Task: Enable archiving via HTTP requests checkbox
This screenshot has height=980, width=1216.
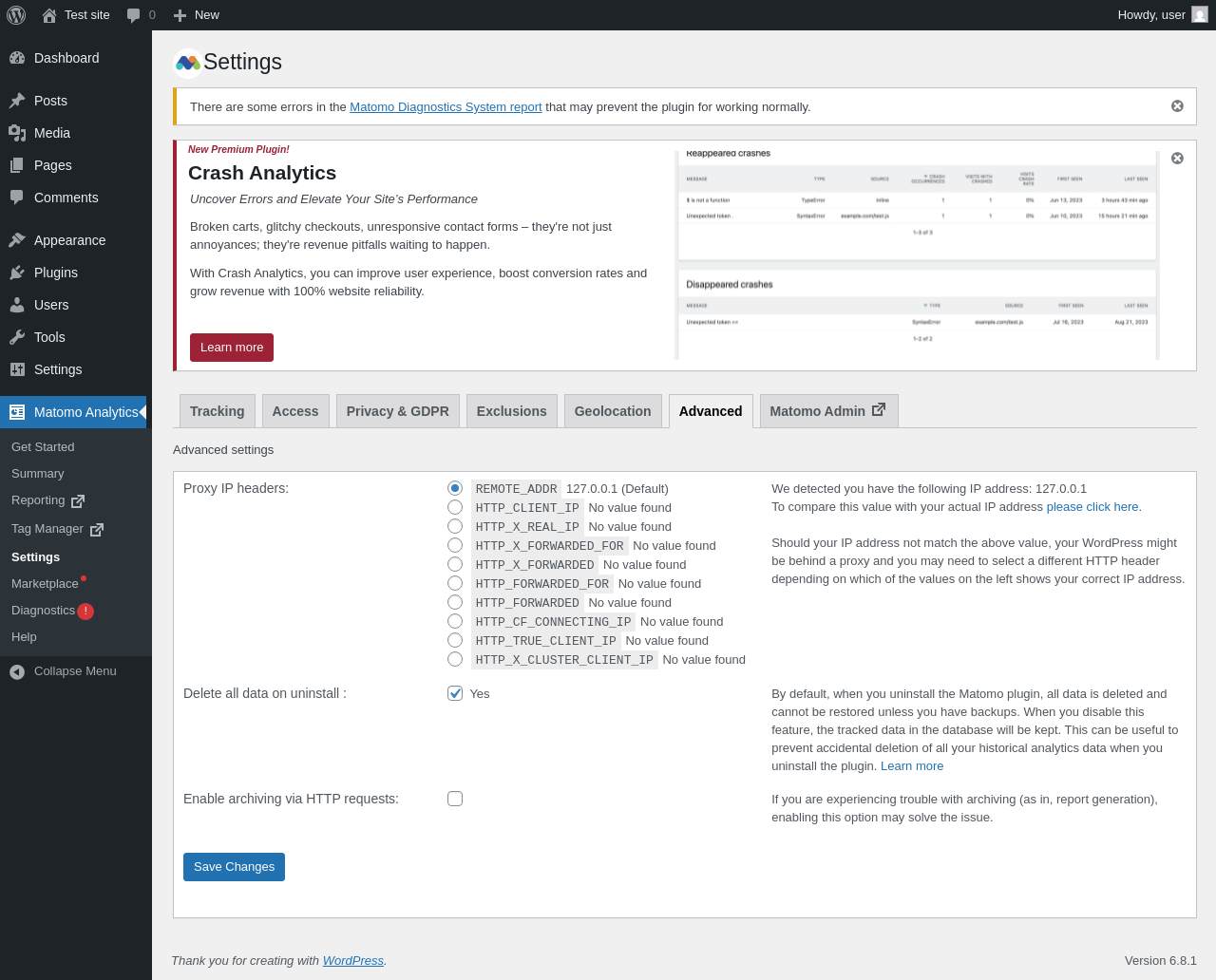Action: coord(455,799)
